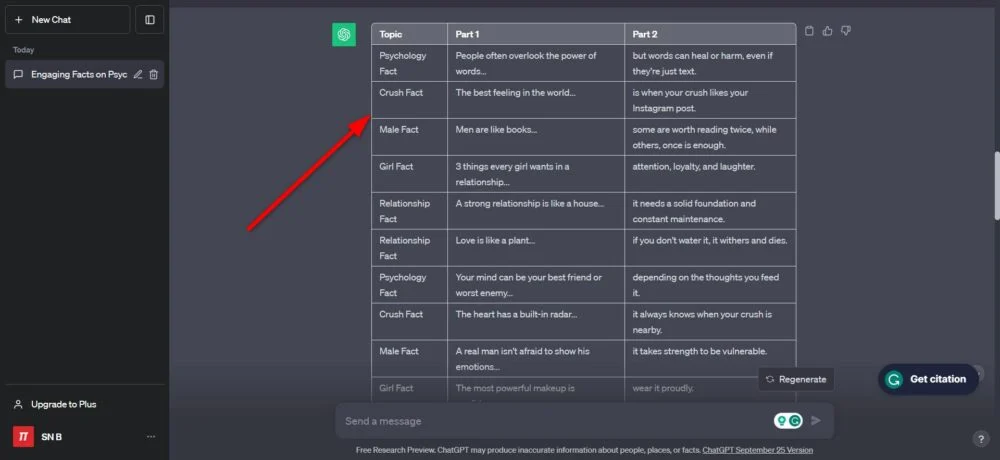The image size is (1000, 460).
Task: Open the three-dot menu beside SN B
Action: pos(151,436)
